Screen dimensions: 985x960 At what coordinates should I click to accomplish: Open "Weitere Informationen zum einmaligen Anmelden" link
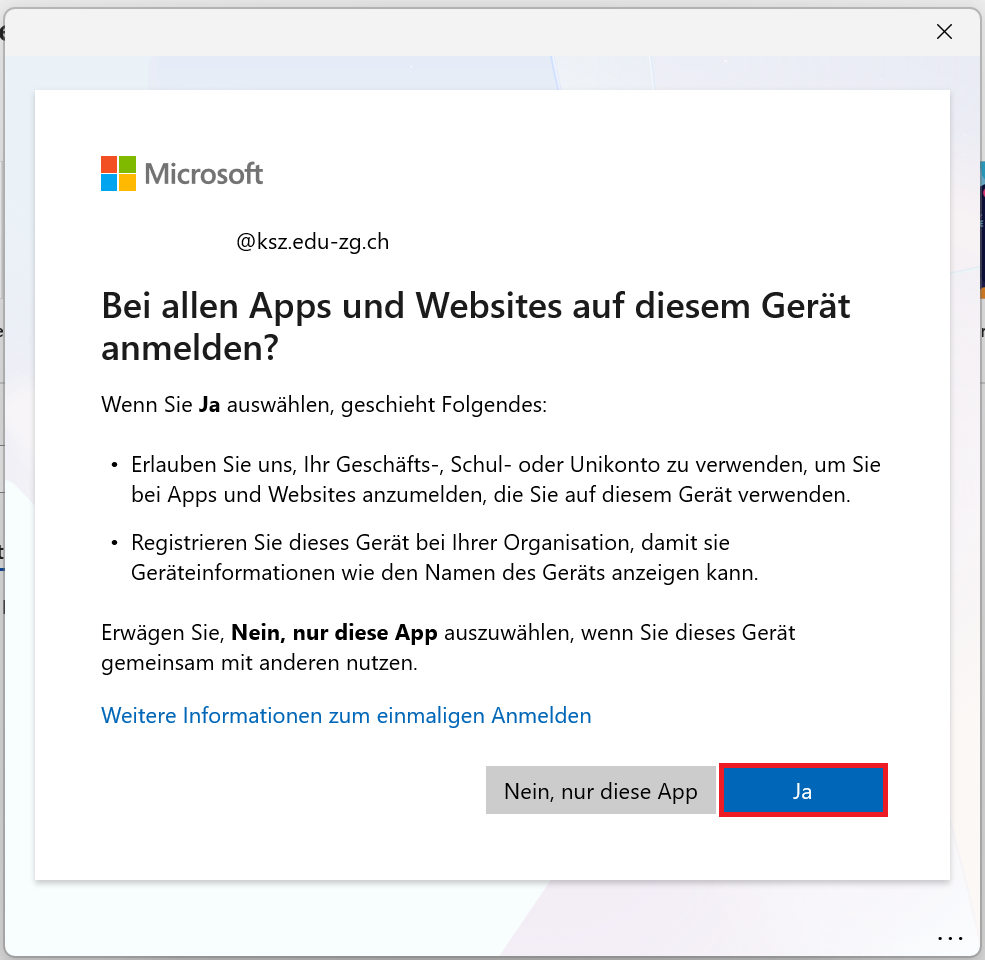click(346, 715)
